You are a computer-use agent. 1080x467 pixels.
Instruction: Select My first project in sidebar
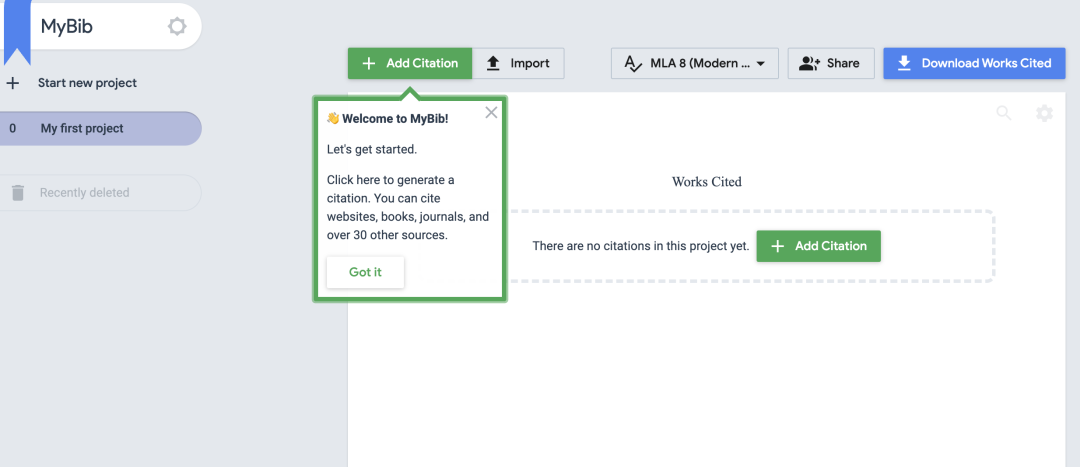(x=100, y=128)
